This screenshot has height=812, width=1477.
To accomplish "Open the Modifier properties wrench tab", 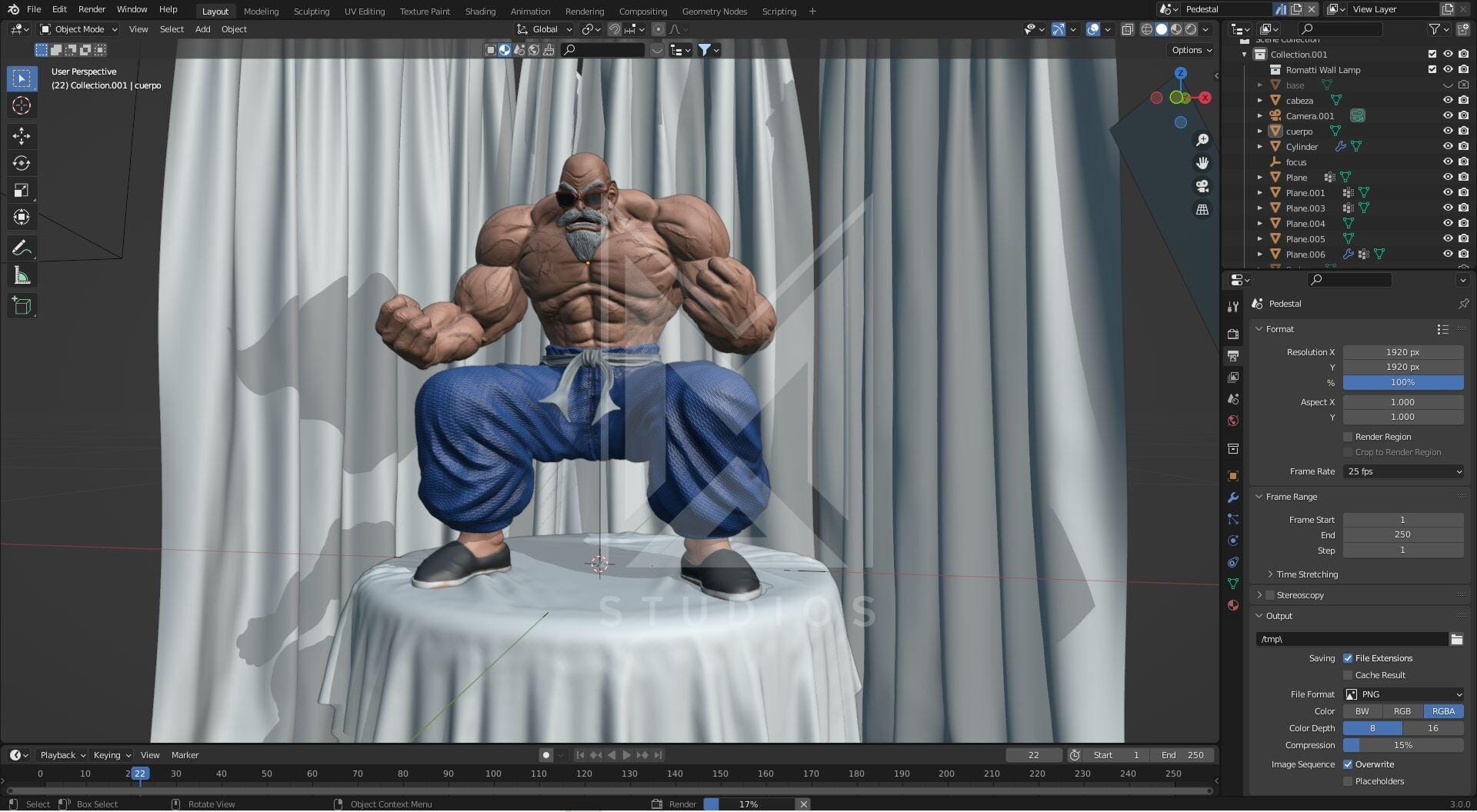I will click(1233, 498).
